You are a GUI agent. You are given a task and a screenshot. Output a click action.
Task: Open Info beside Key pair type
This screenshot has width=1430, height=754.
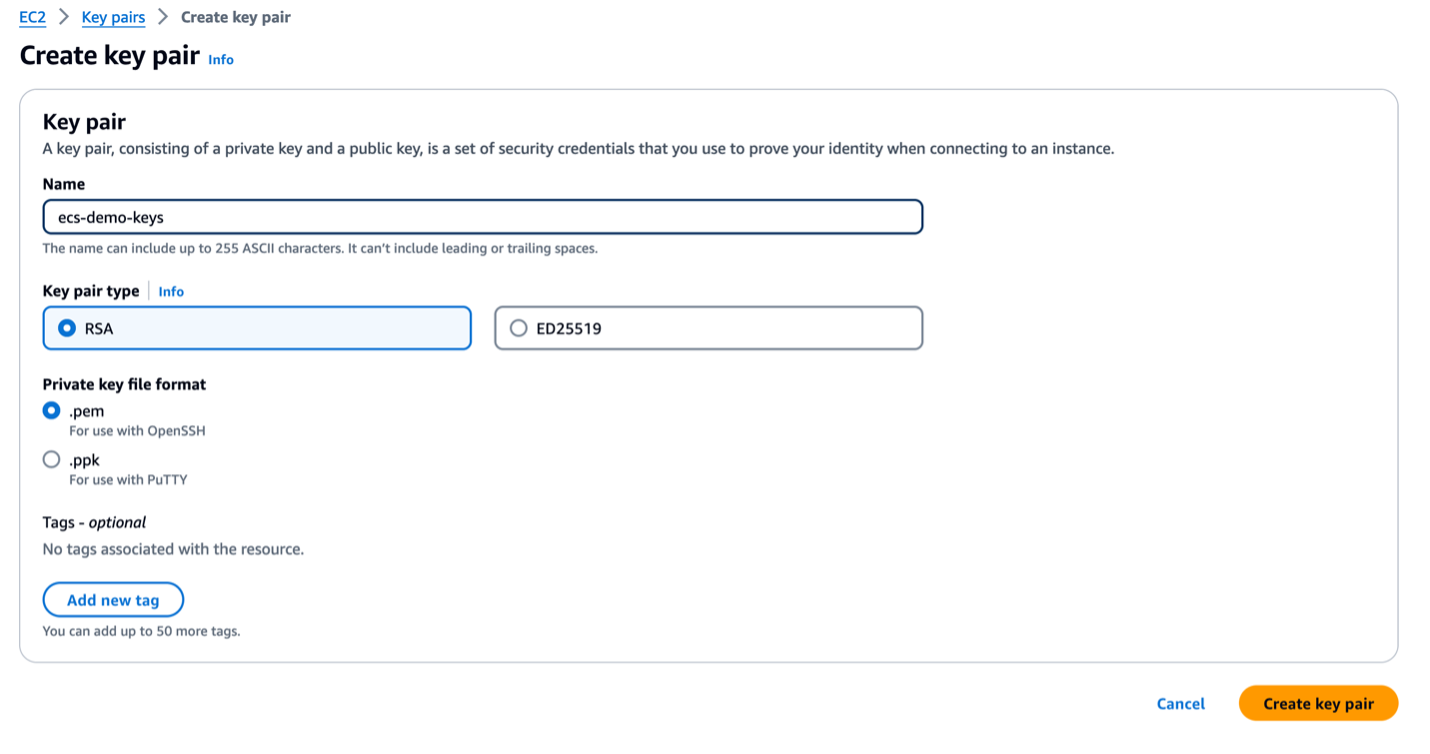[170, 291]
